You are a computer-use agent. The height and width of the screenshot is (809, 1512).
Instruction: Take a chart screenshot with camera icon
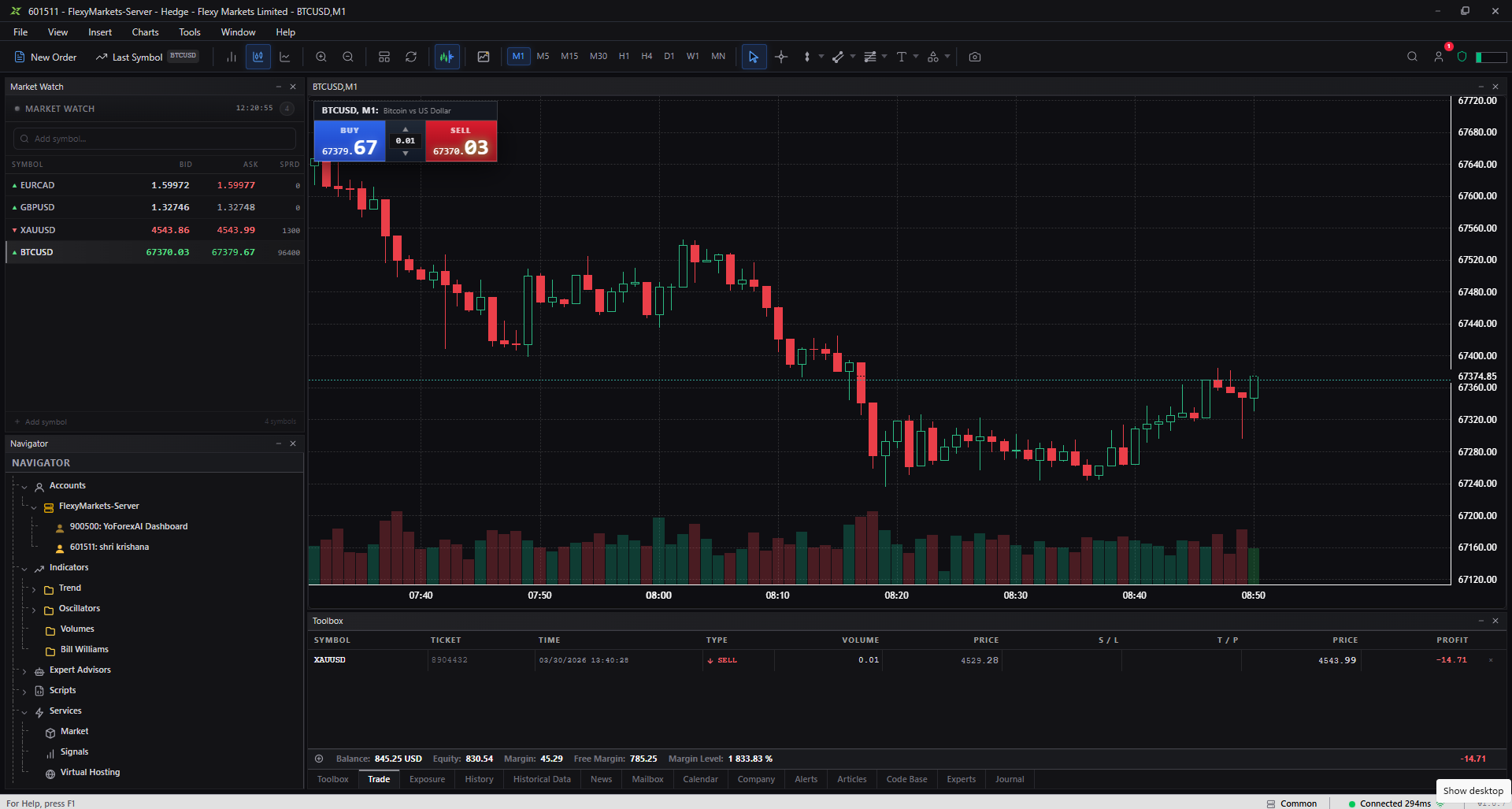pyautogui.click(x=975, y=57)
